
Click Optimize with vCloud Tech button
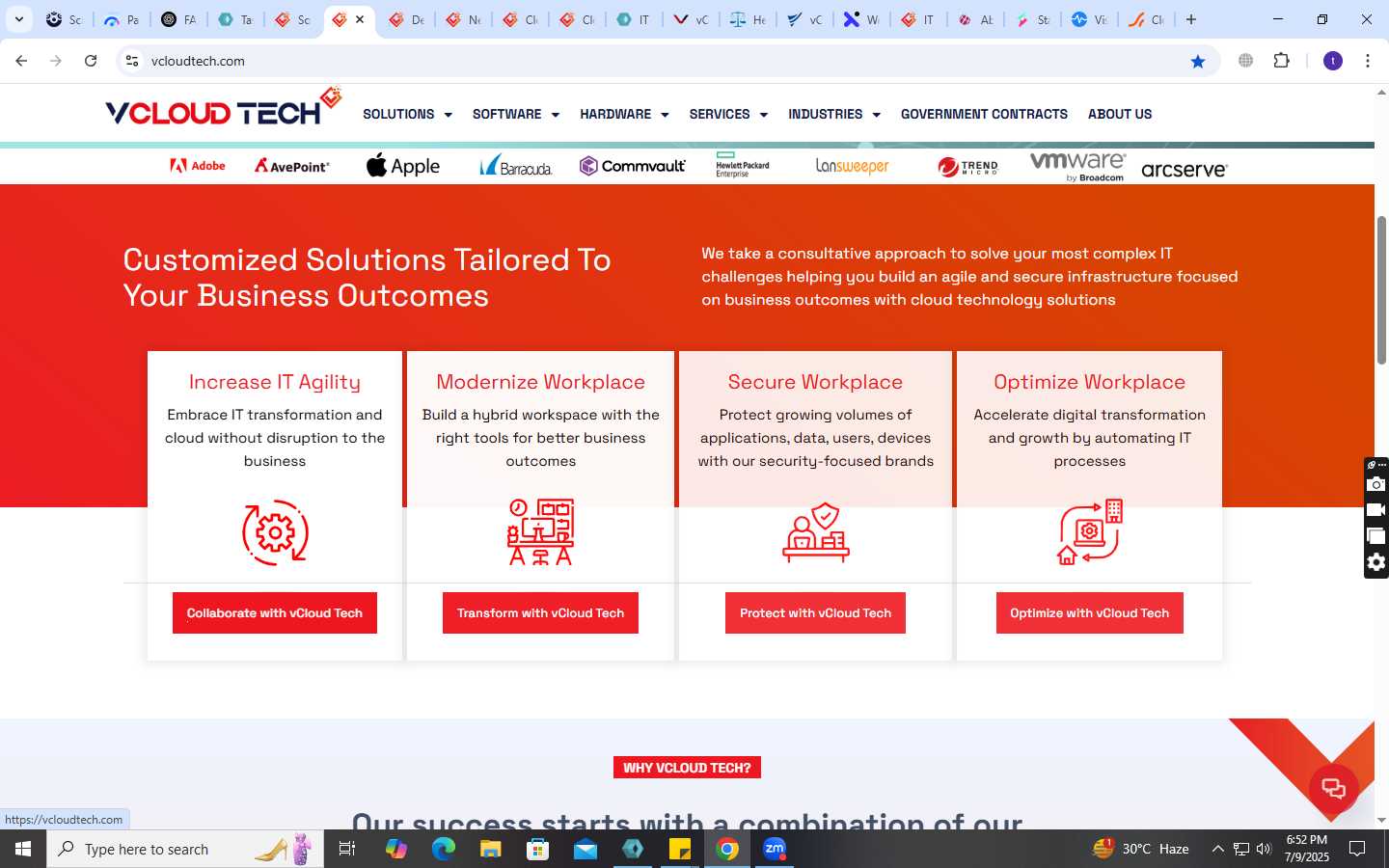pos(1090,613)
